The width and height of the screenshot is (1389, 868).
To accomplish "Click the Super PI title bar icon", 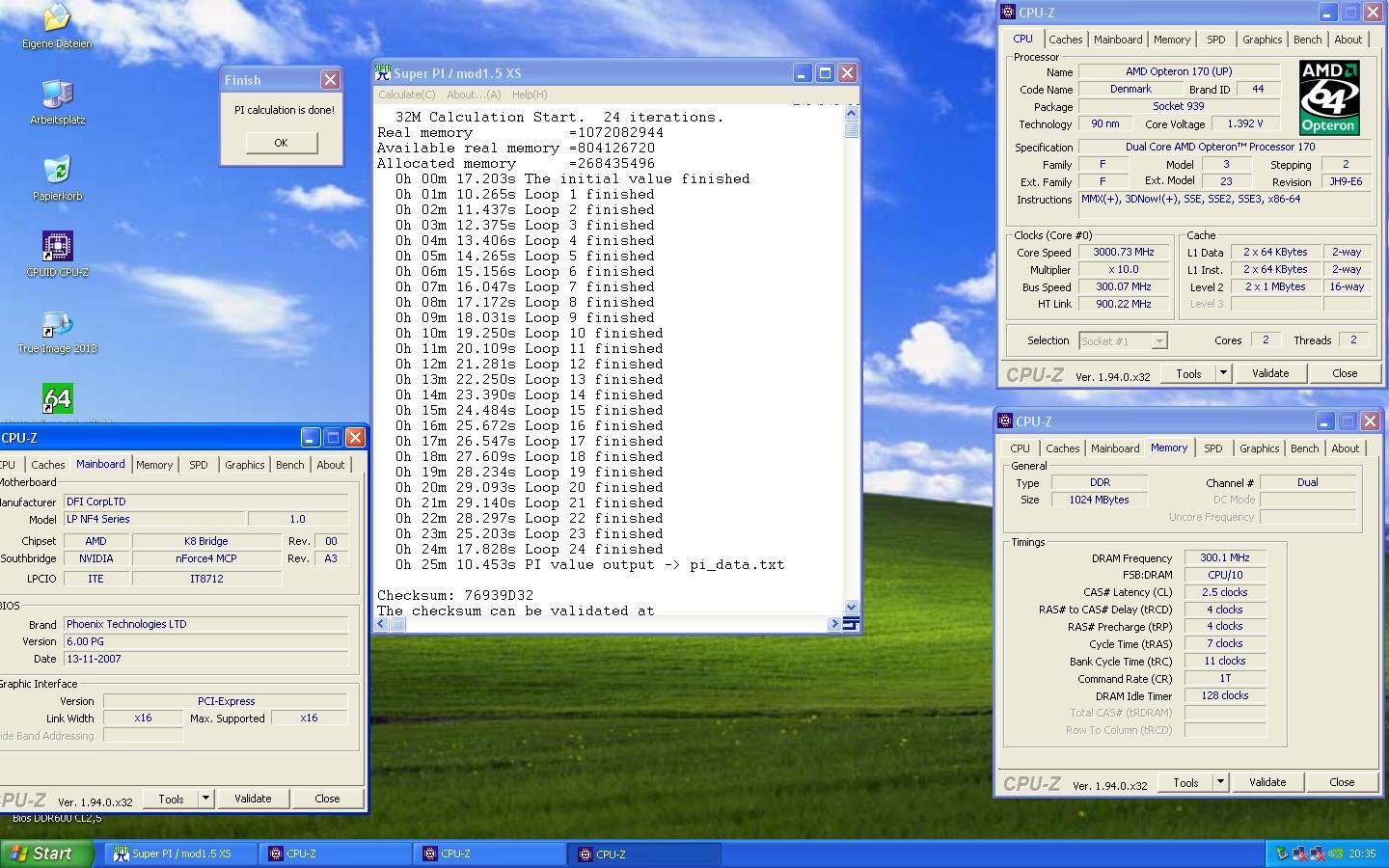I will [x=383, y=73].
